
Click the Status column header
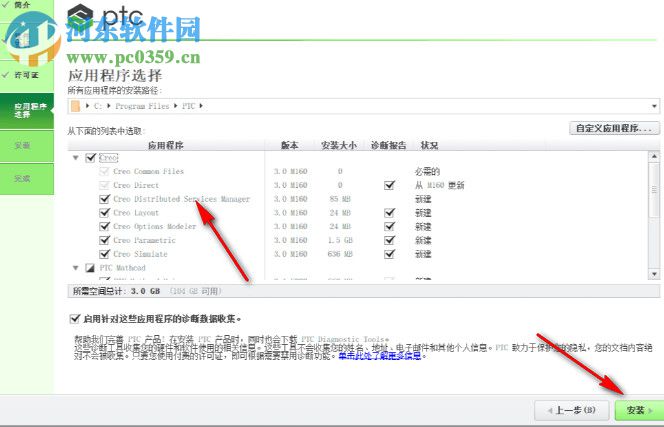coord(429,145)
